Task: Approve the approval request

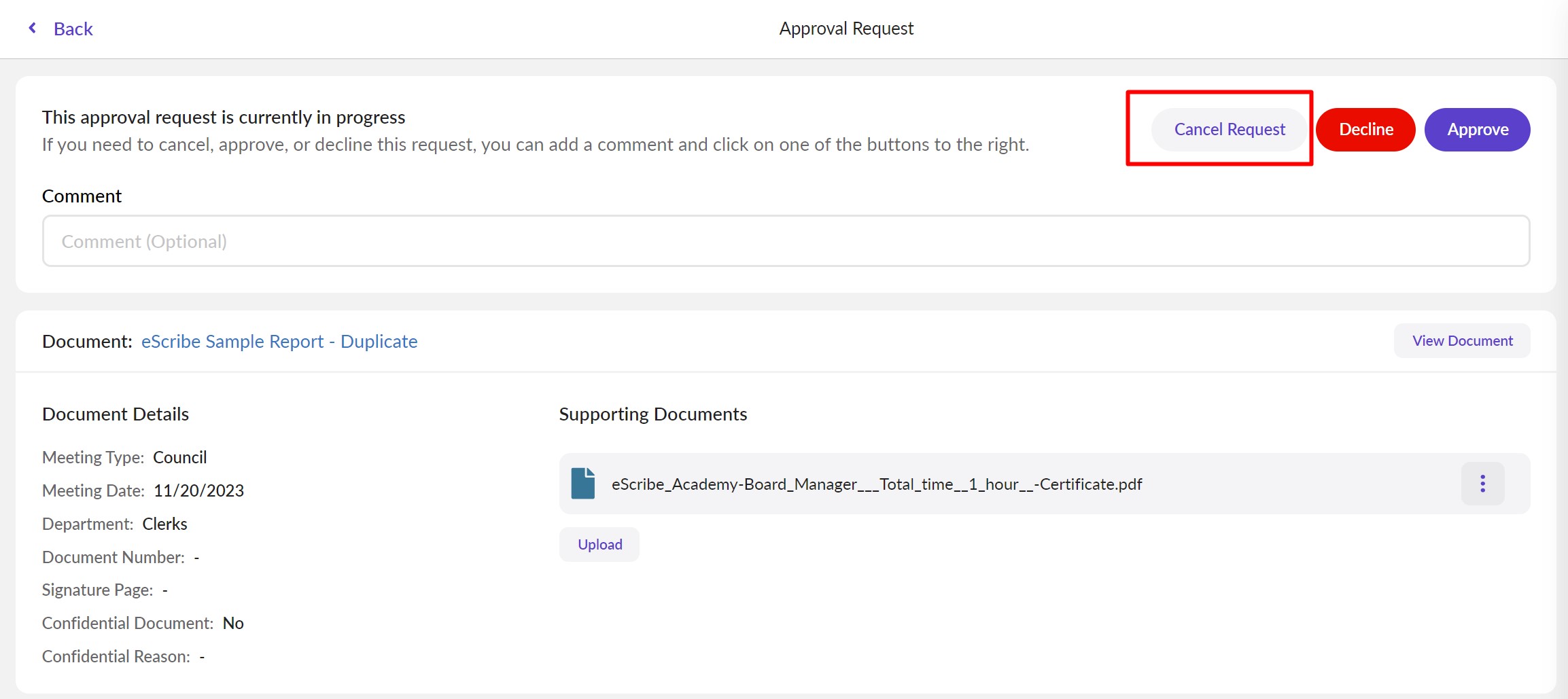Action: pos(1477,129)
